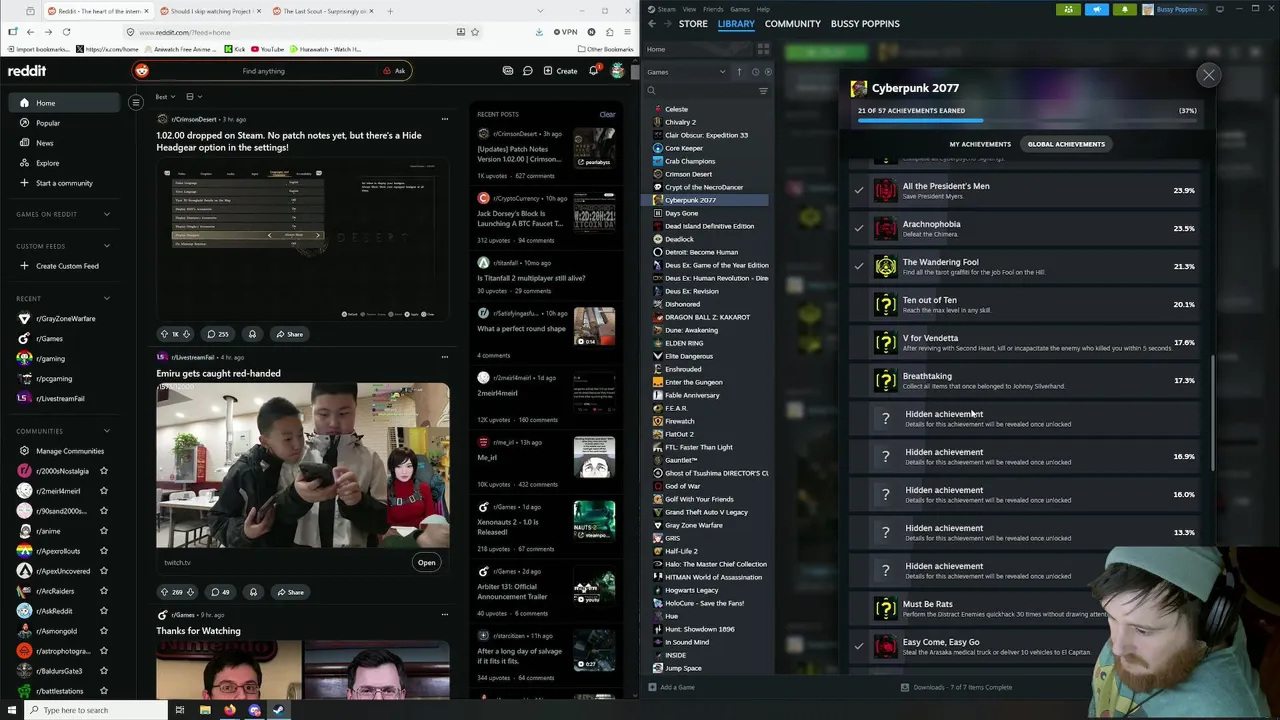Open Steam Friends menu
Viewport: 1280px width, 720px height.
click(x=713, y=9)
